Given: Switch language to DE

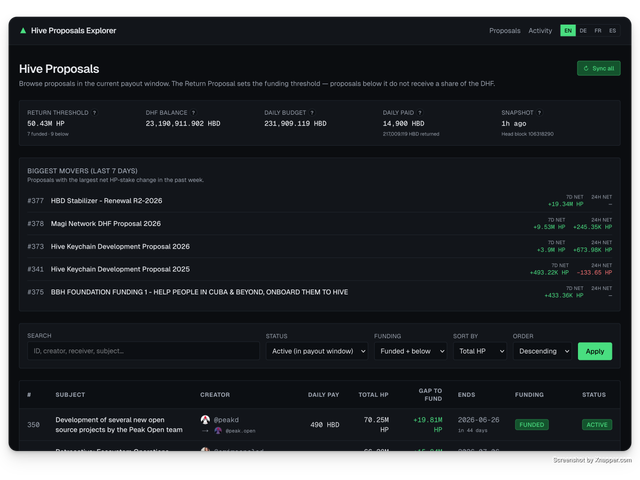Looking at the screenshot, I should pos(583,31).
